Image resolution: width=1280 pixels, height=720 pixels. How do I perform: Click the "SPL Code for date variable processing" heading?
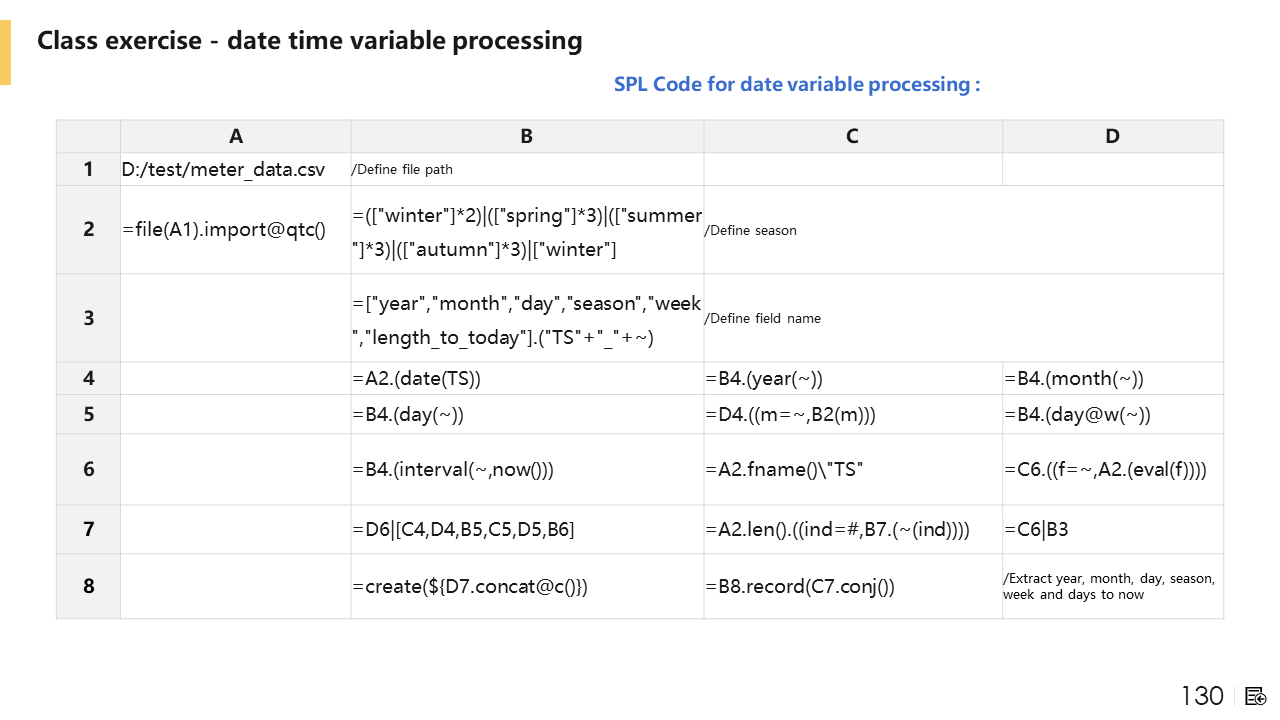coord(796,84)
